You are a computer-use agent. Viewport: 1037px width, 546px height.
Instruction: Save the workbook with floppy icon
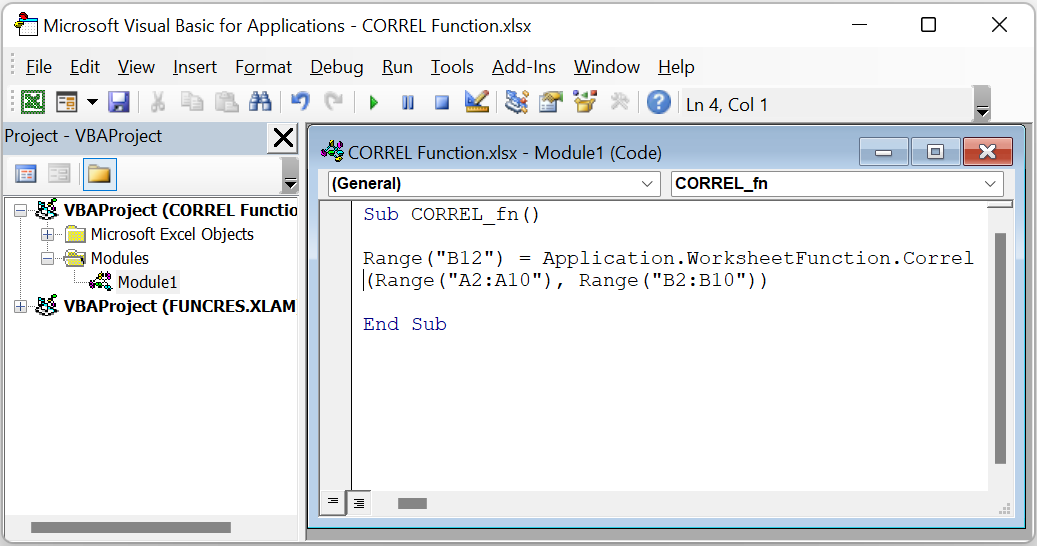tap(118, 102)
